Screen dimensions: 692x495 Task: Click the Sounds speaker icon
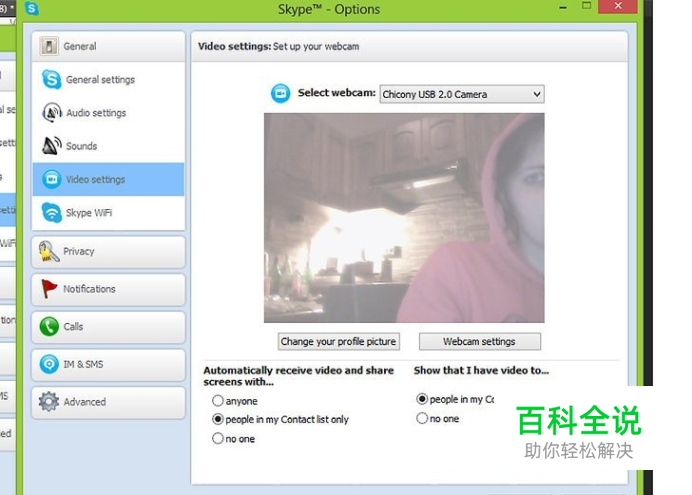click(51, 146)
